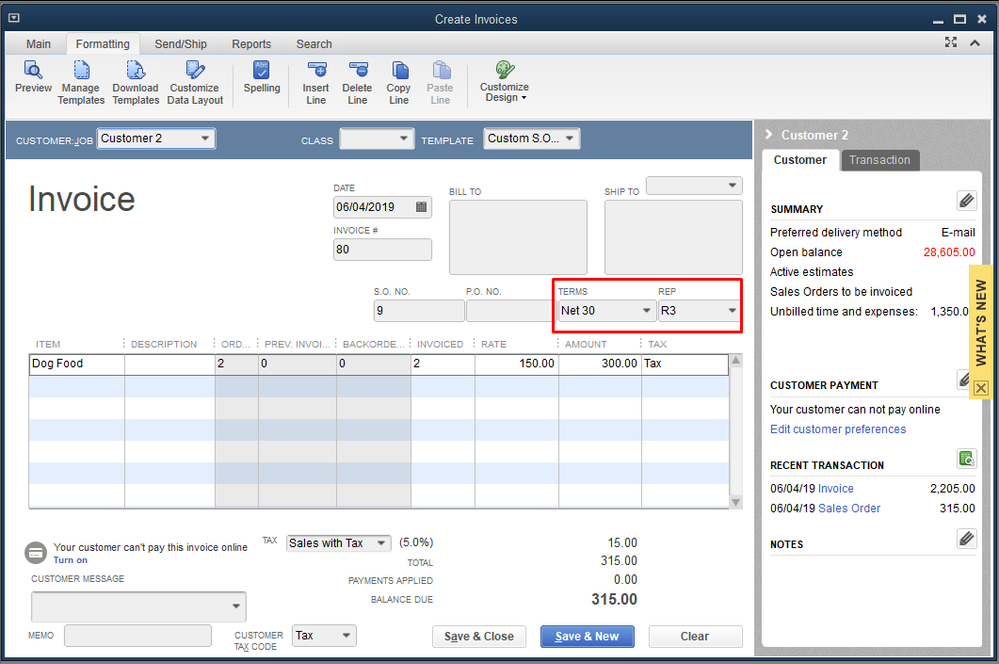The height and width of the screenshot is (664, 999).
Task: Select the Customer tab in side panel
Action: tap(800, 160)
